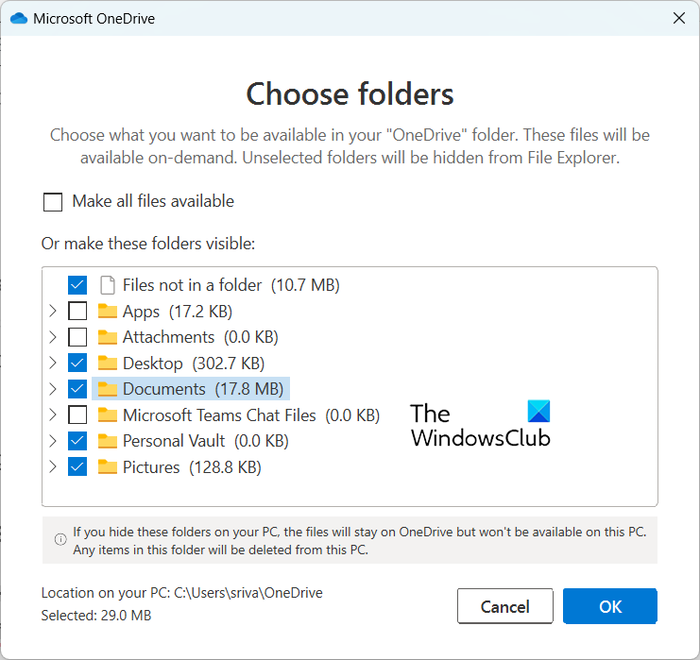Click the Apps folder icon

click(x=107, y=311)
